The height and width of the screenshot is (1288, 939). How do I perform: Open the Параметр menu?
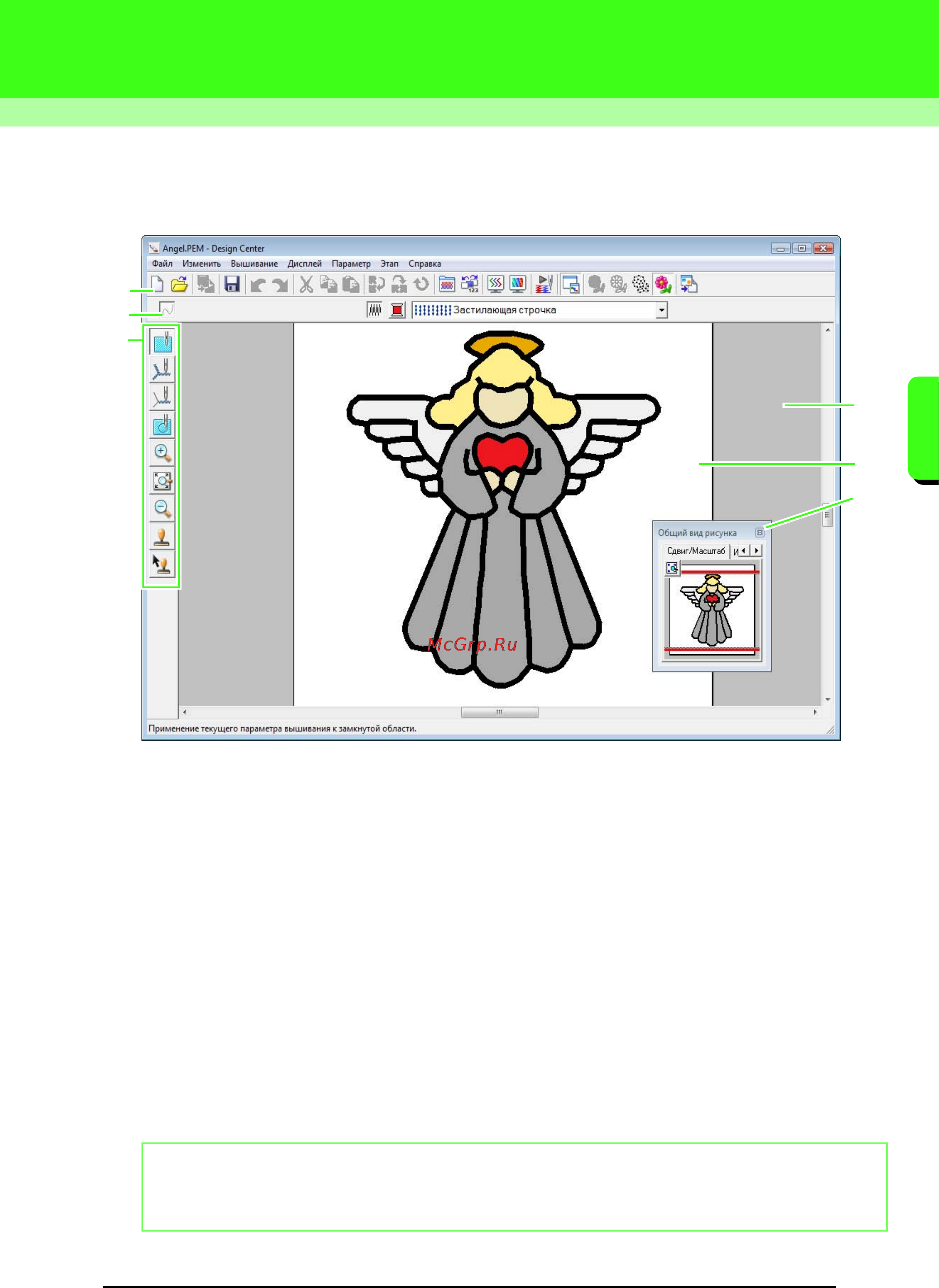tap(351, 264)
